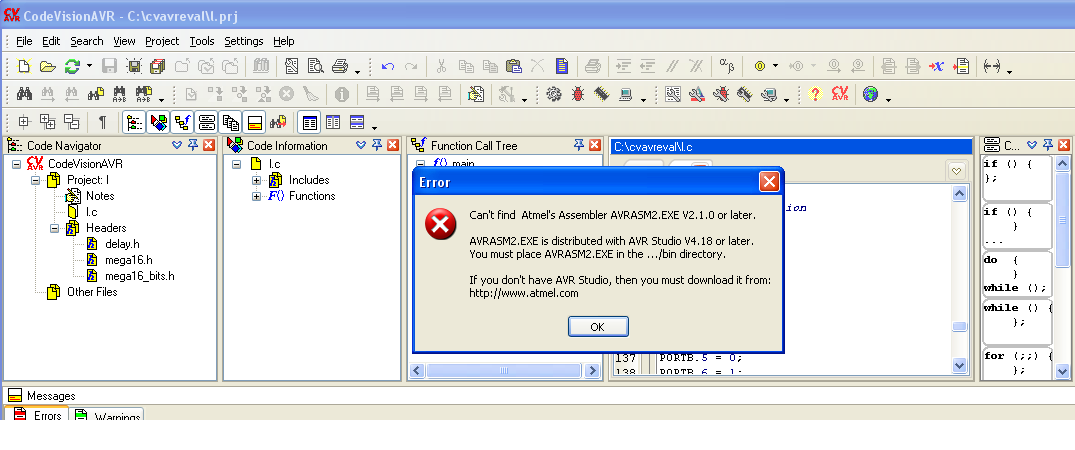1075x450 pixels.
Task: Open the alpha-beta character tool
Action: tap(727, 67)
